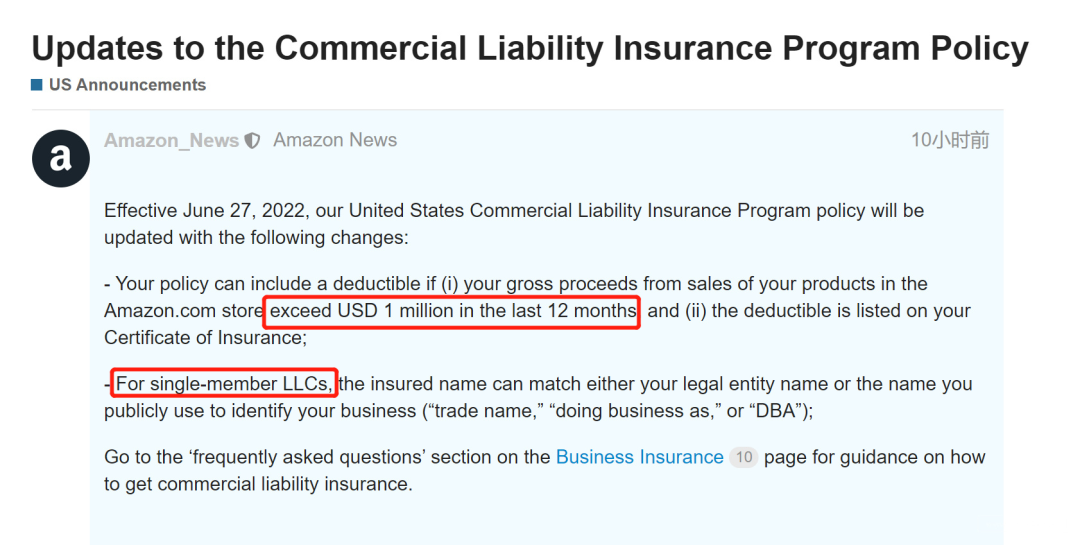Click the highlighted 'For single-member LLCs' phrase

point(225,383)
